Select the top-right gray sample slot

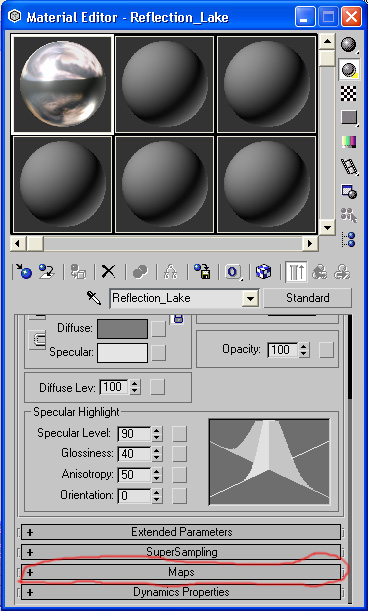point(266,84)
